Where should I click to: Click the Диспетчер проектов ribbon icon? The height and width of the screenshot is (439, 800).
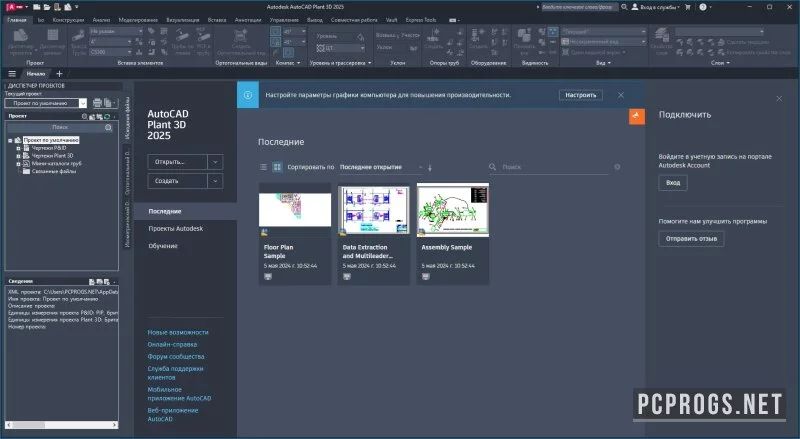(21, 42)
